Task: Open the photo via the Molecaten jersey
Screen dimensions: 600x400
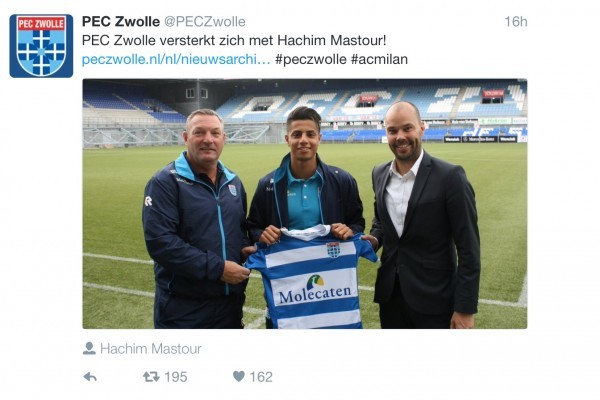Action: [312, 279]
